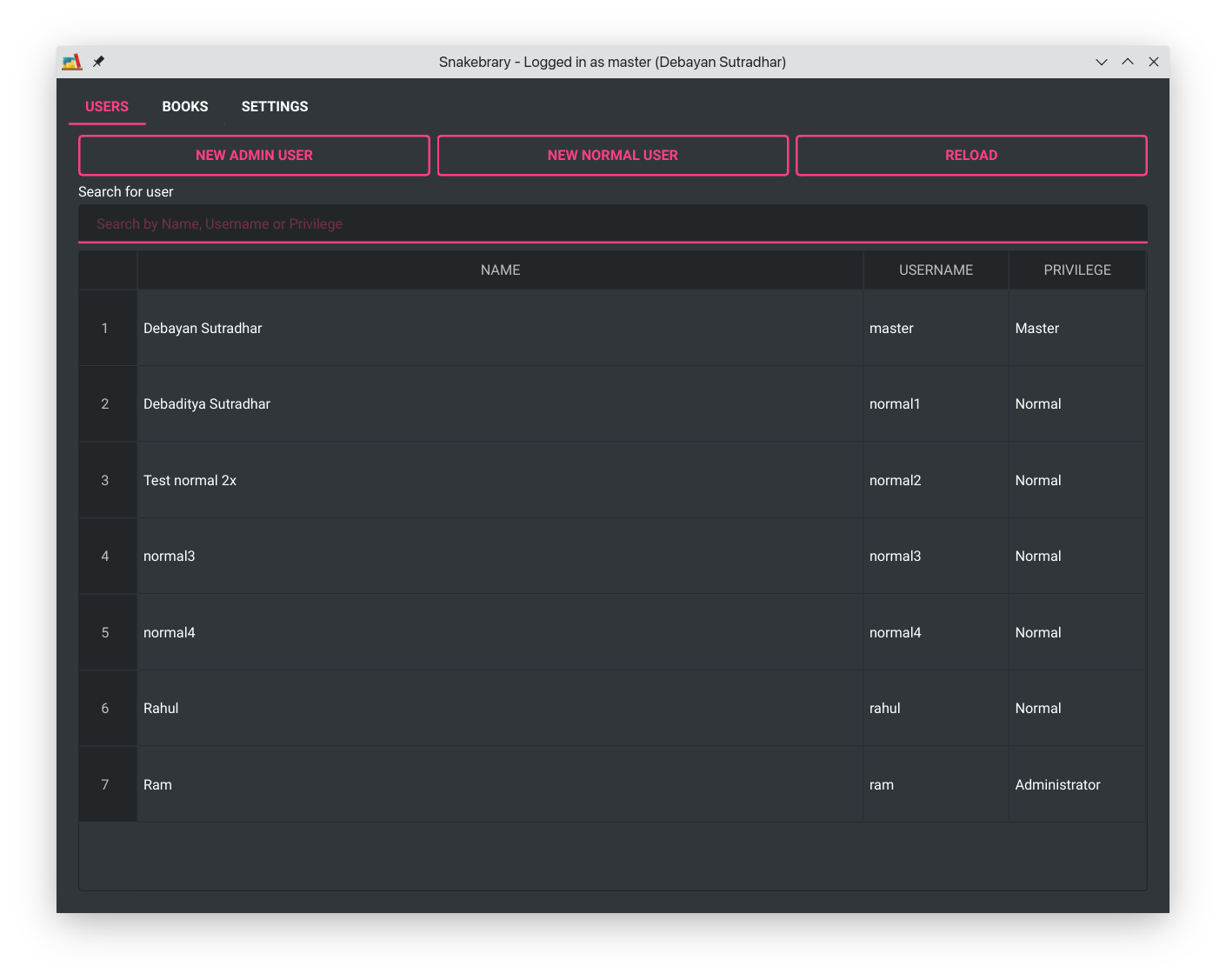Screen dimensions: 1226x980
Task: Sort by the USERNAME column header
Action: click(x=936, y=270)
